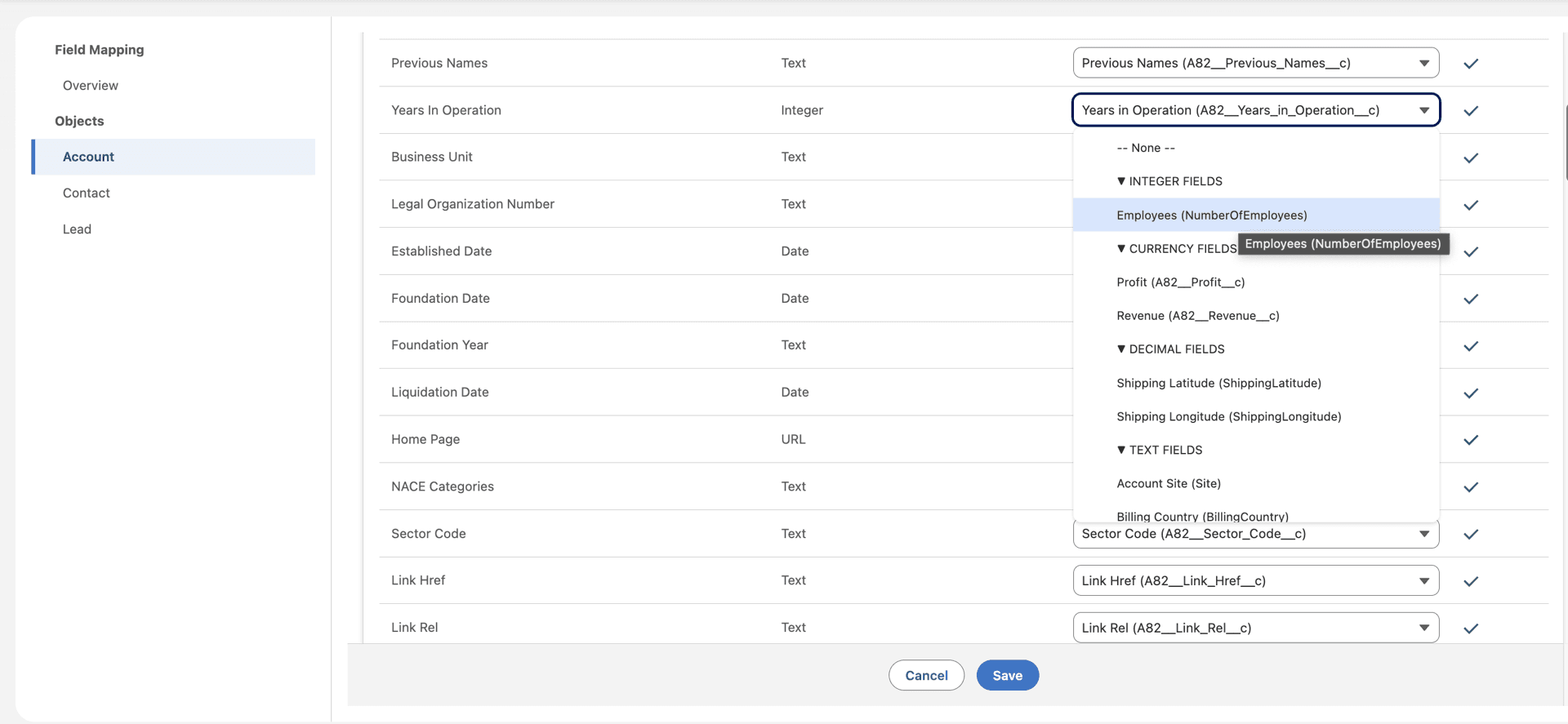Click the checkmark icon in Liquidation Date row
The image size is (1568, 724).
click(x=1471, y=393)
